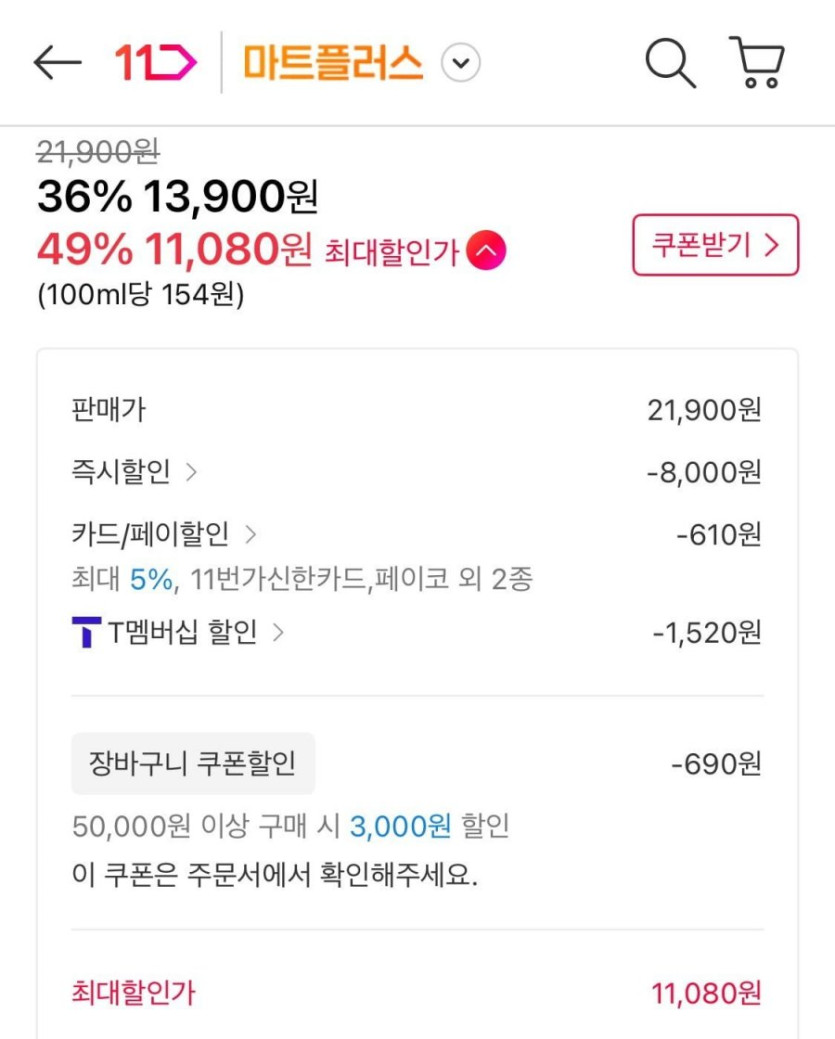The width and height of the screenshot is (835, 1039).
Task: Open the 11st logo home
Action: 155,63
